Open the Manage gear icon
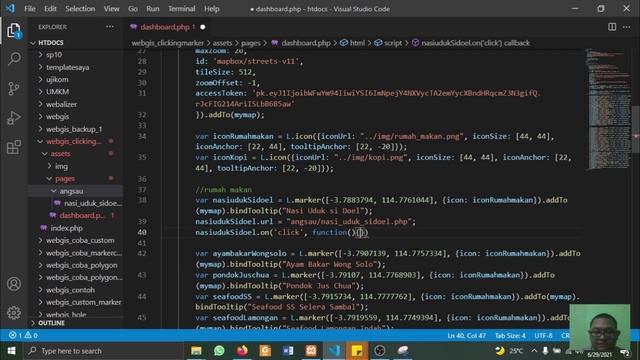This screenshot has height=360, width=640. [13, 313]
